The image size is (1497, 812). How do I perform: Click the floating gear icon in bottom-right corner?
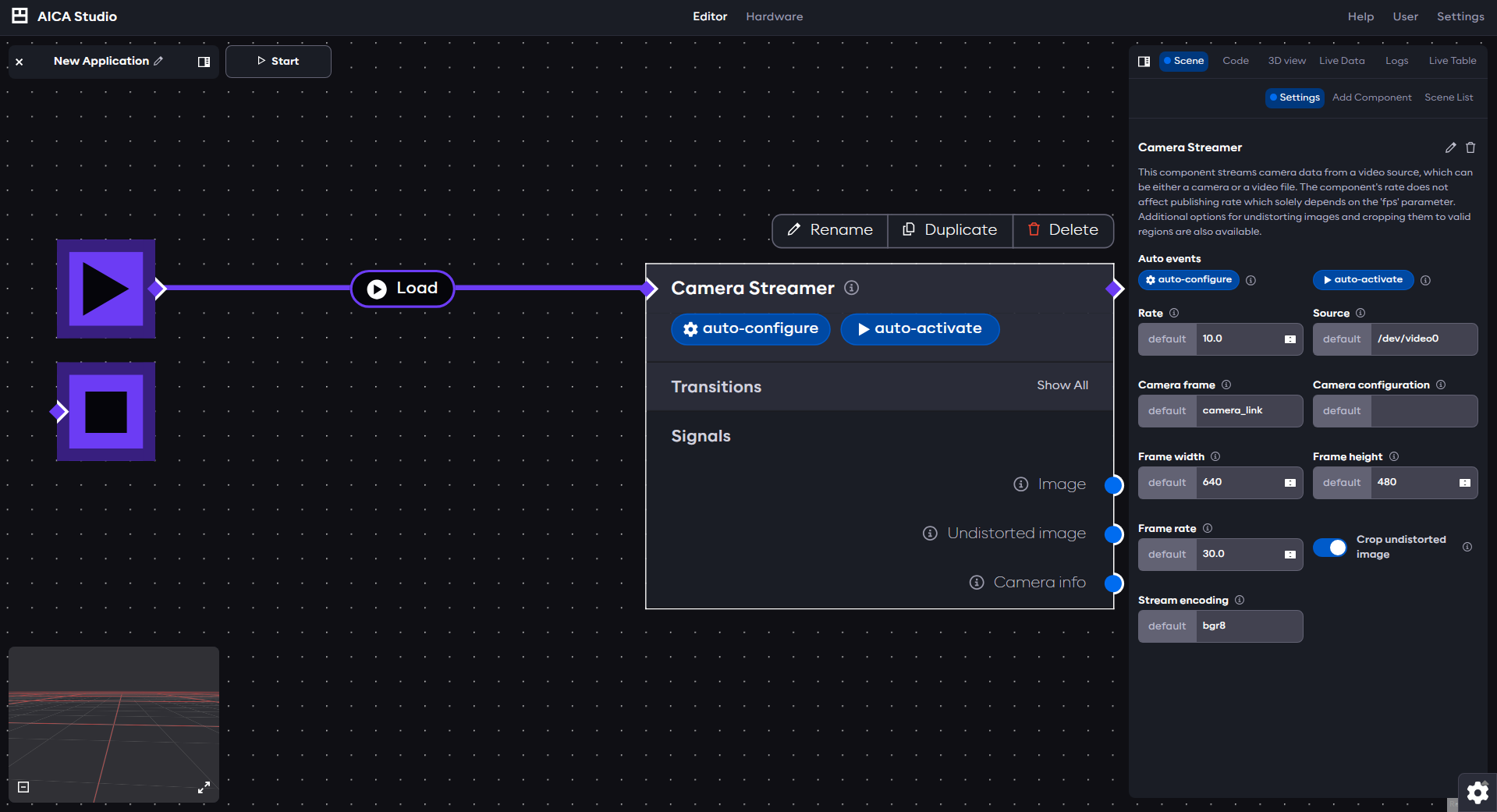[1477, 792]
